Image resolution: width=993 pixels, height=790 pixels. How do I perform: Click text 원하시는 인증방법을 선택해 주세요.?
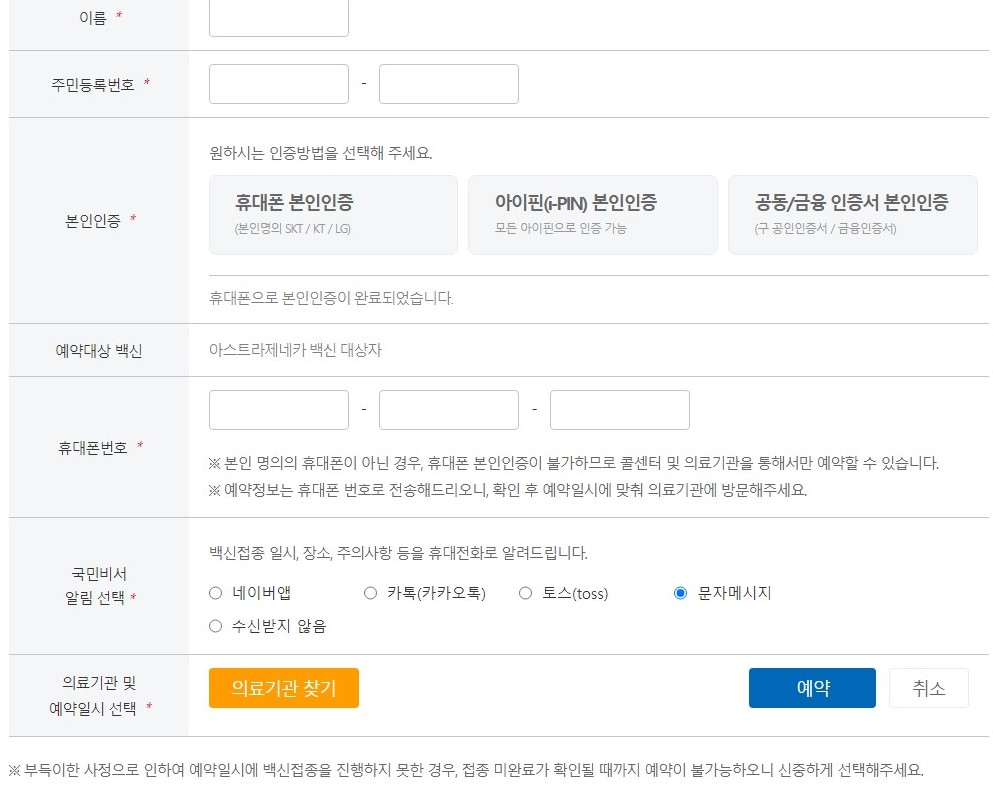point(320,153)
